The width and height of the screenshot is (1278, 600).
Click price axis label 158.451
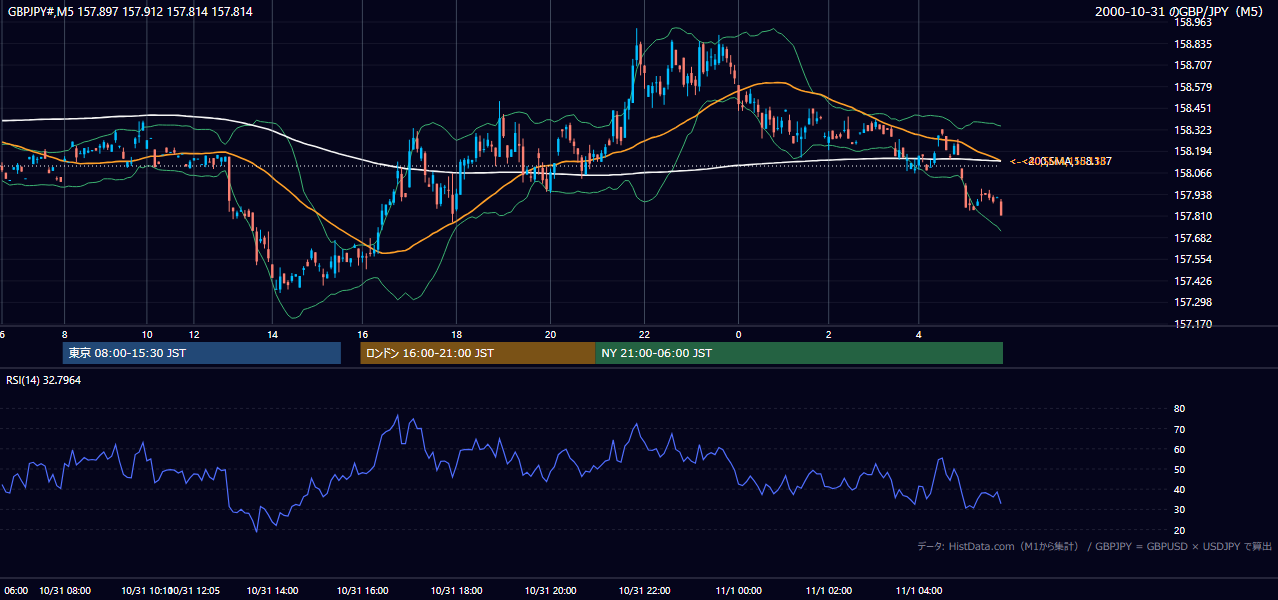(1193, 109)
